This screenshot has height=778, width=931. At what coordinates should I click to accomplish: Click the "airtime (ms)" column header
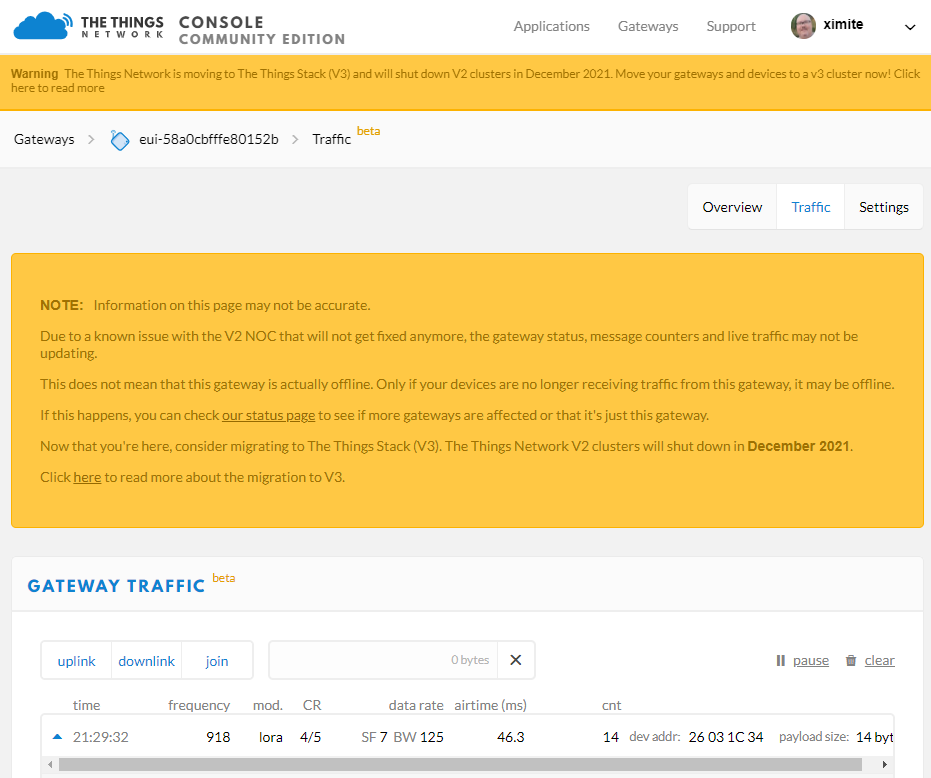(490, 706)
